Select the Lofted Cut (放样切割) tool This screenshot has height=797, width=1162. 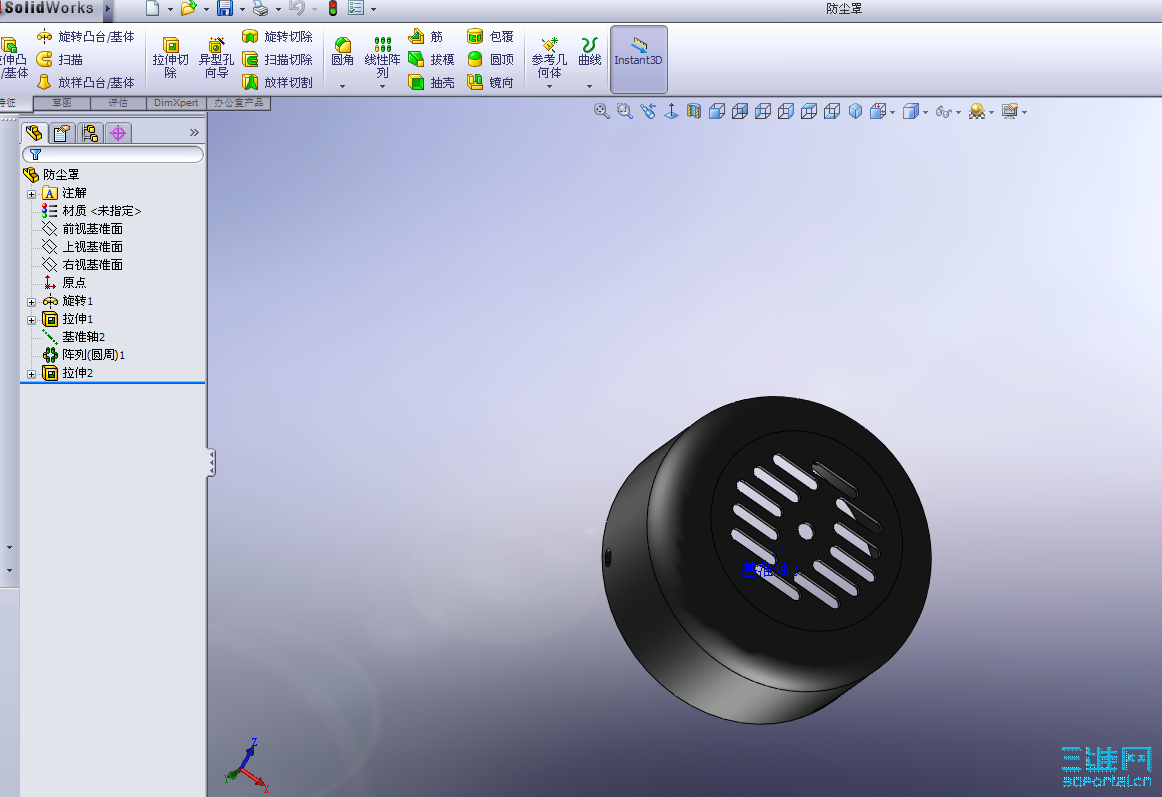pyautogui.click(x=278, y=82)
